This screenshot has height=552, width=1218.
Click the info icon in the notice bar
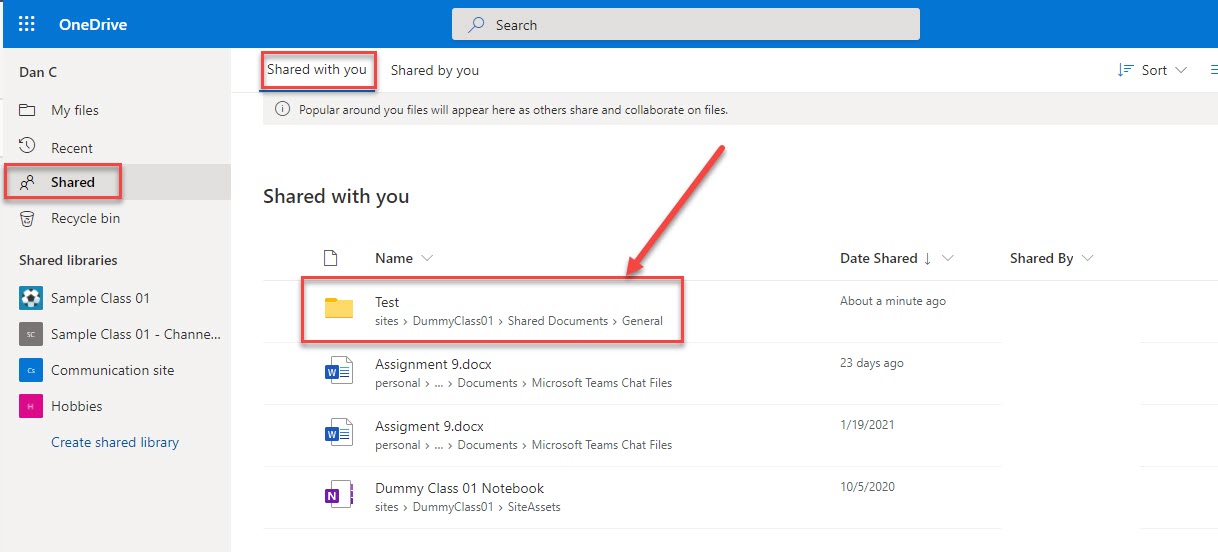click(x=283, y=109)
